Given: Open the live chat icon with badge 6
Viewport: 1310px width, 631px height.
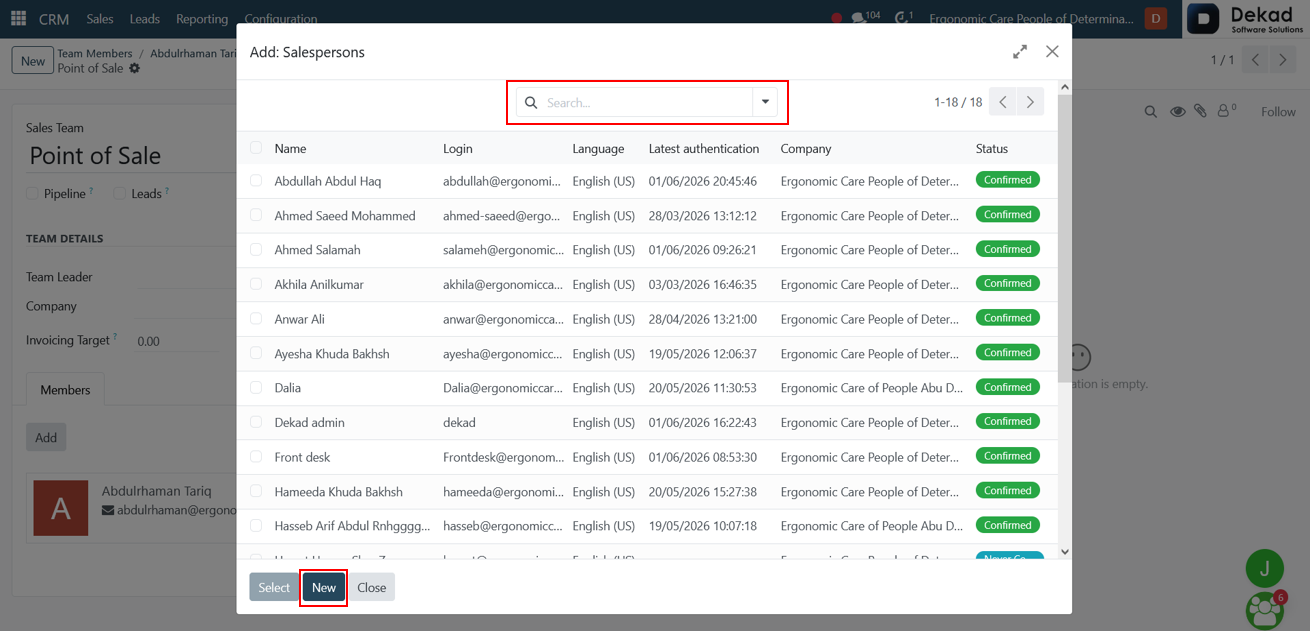Looking at the screenshot, I should [x=1265, y=609].
